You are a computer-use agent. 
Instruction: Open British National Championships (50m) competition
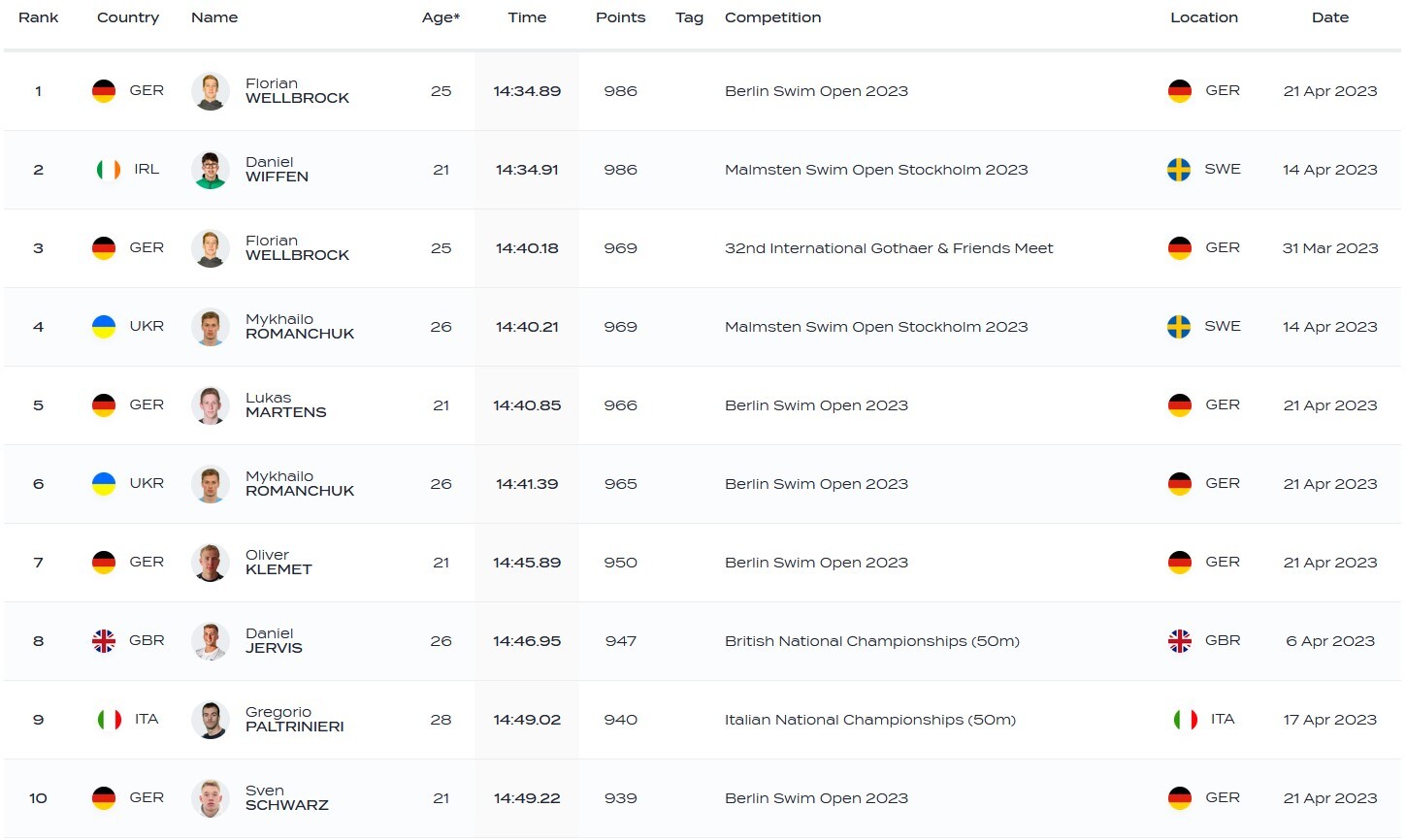pos(871,641)
